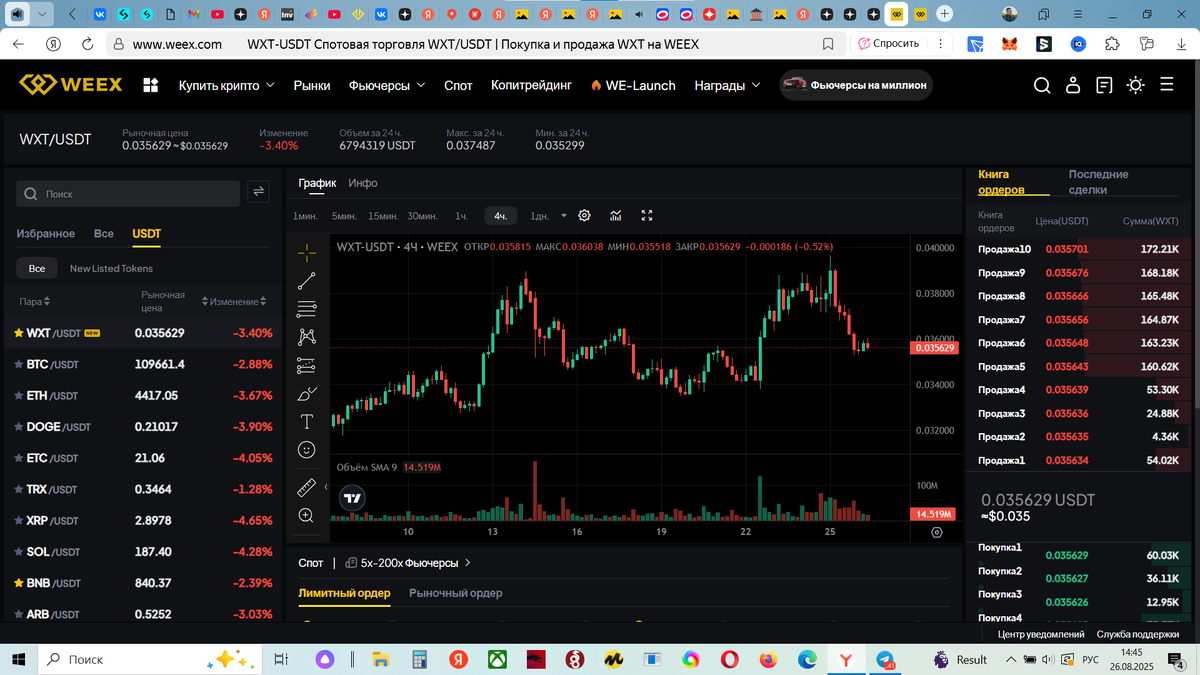This screenshot has width=1200, height=675.
Task: Sort pair list by Пара column
Action: pyautogui.click(x=34, y=301)
